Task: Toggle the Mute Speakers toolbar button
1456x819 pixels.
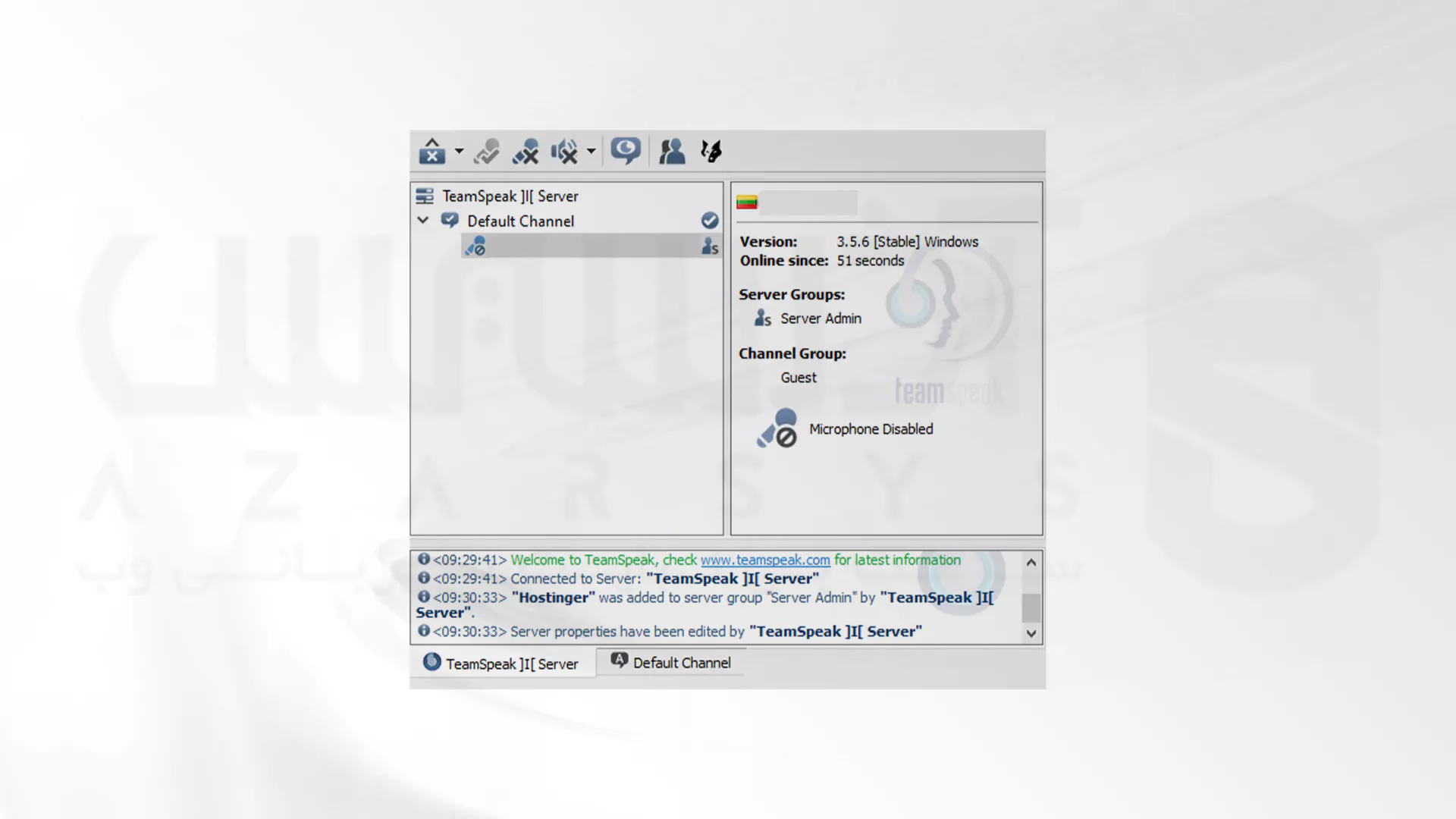Action: coord(564,151)
